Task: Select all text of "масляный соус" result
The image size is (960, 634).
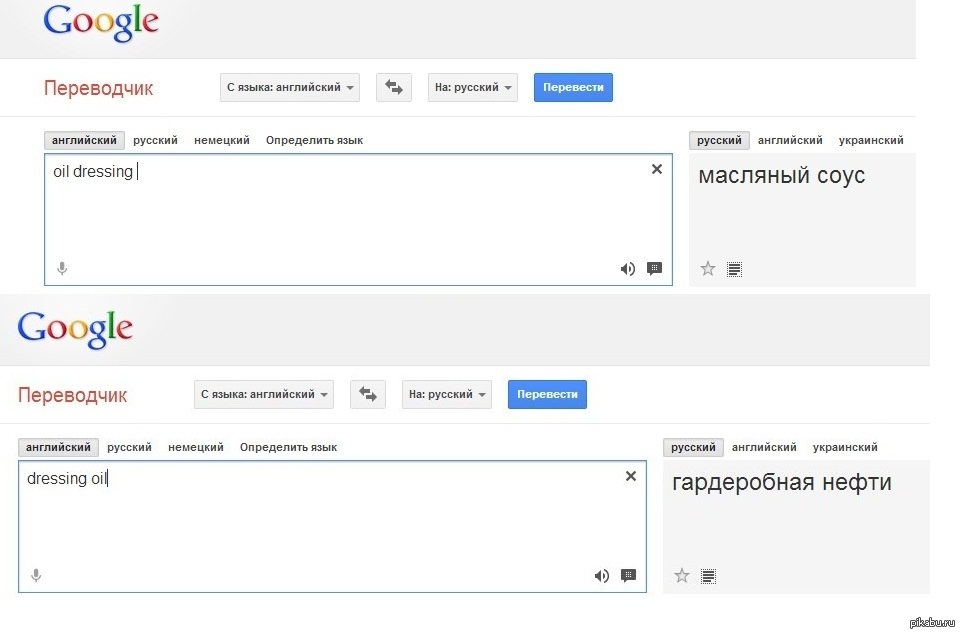Action: click(734, 268)
